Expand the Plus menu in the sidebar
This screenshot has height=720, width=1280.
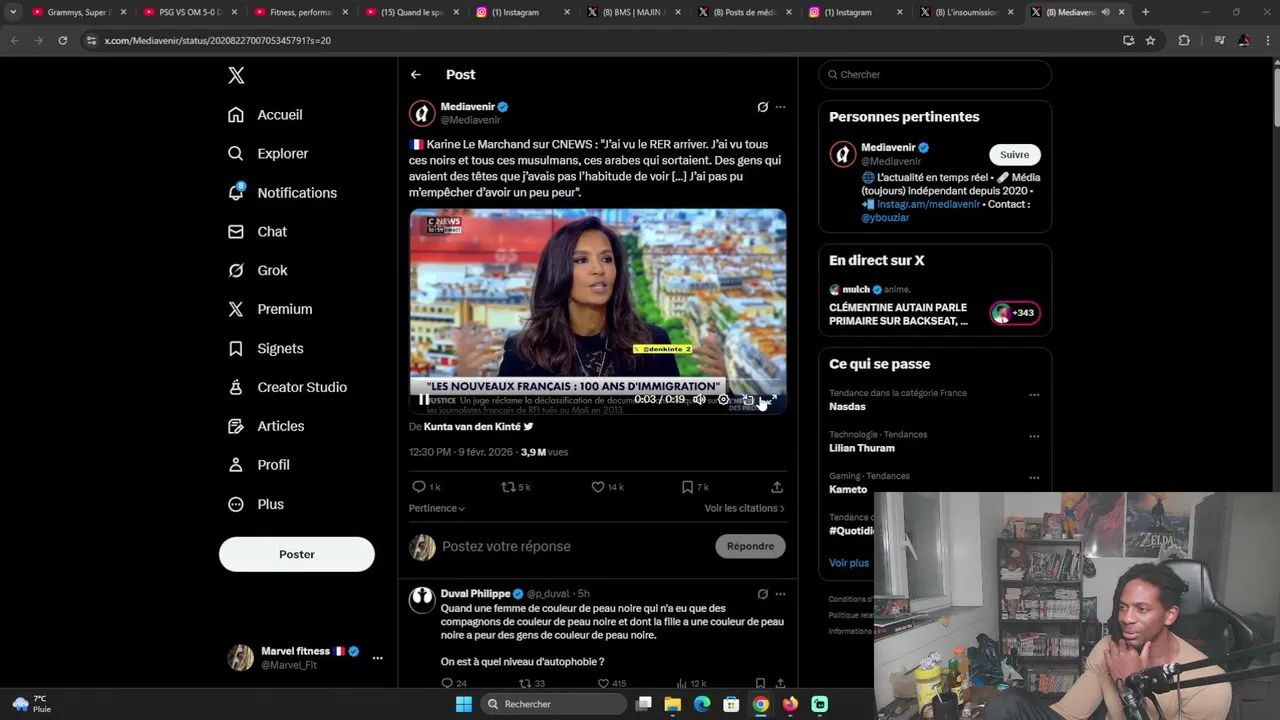click(x=256, y=505)
